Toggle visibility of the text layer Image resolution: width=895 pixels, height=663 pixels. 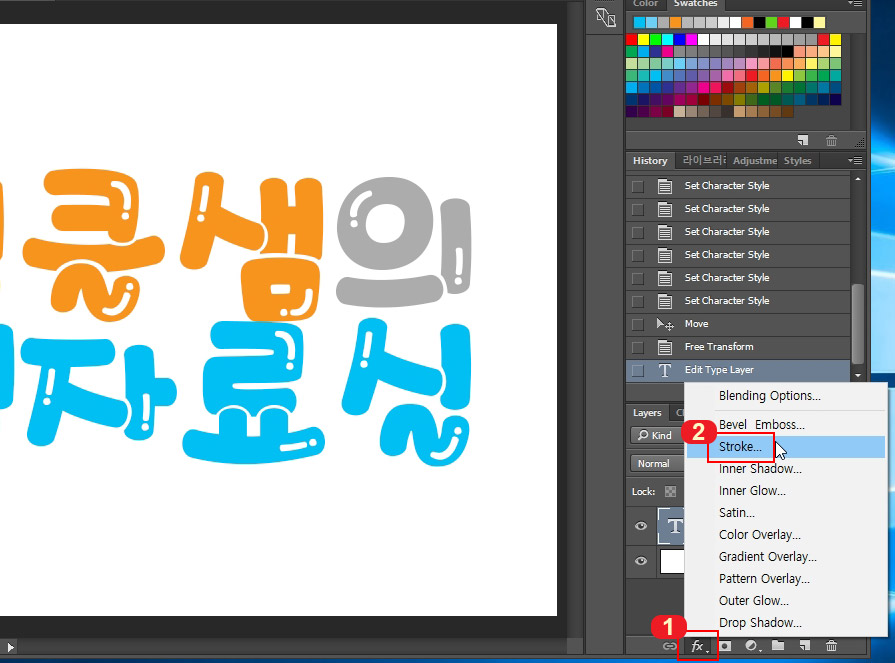[641, 526]
